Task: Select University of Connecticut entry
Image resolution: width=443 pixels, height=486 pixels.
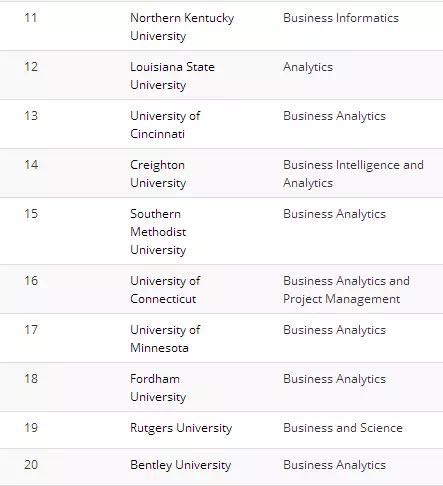Action: (165, 290)
